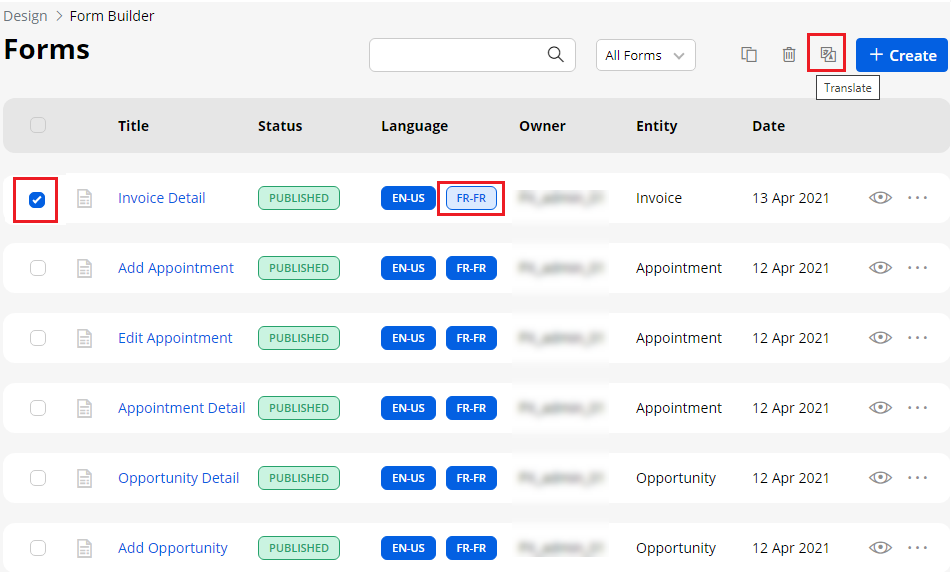Uncheck the Invoice Detail row checkbox
951x572 pixels.
pyautogui.click(x=37, y=199)
